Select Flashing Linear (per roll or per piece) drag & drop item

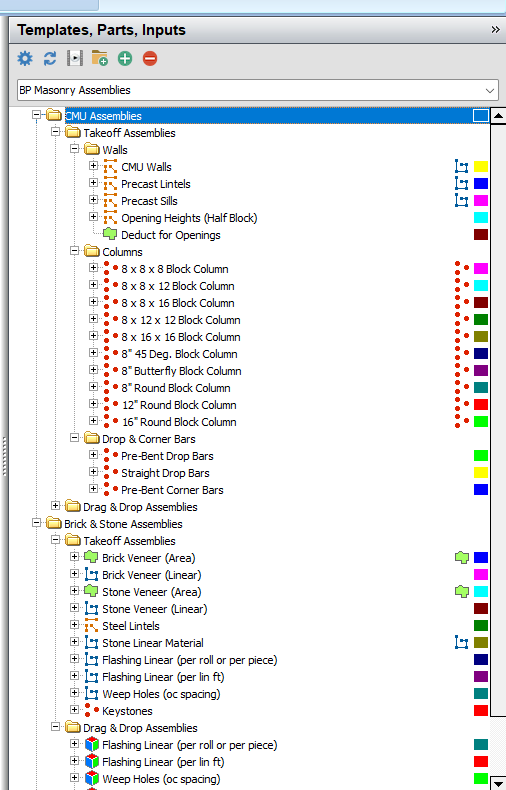(x=189, y=745)
